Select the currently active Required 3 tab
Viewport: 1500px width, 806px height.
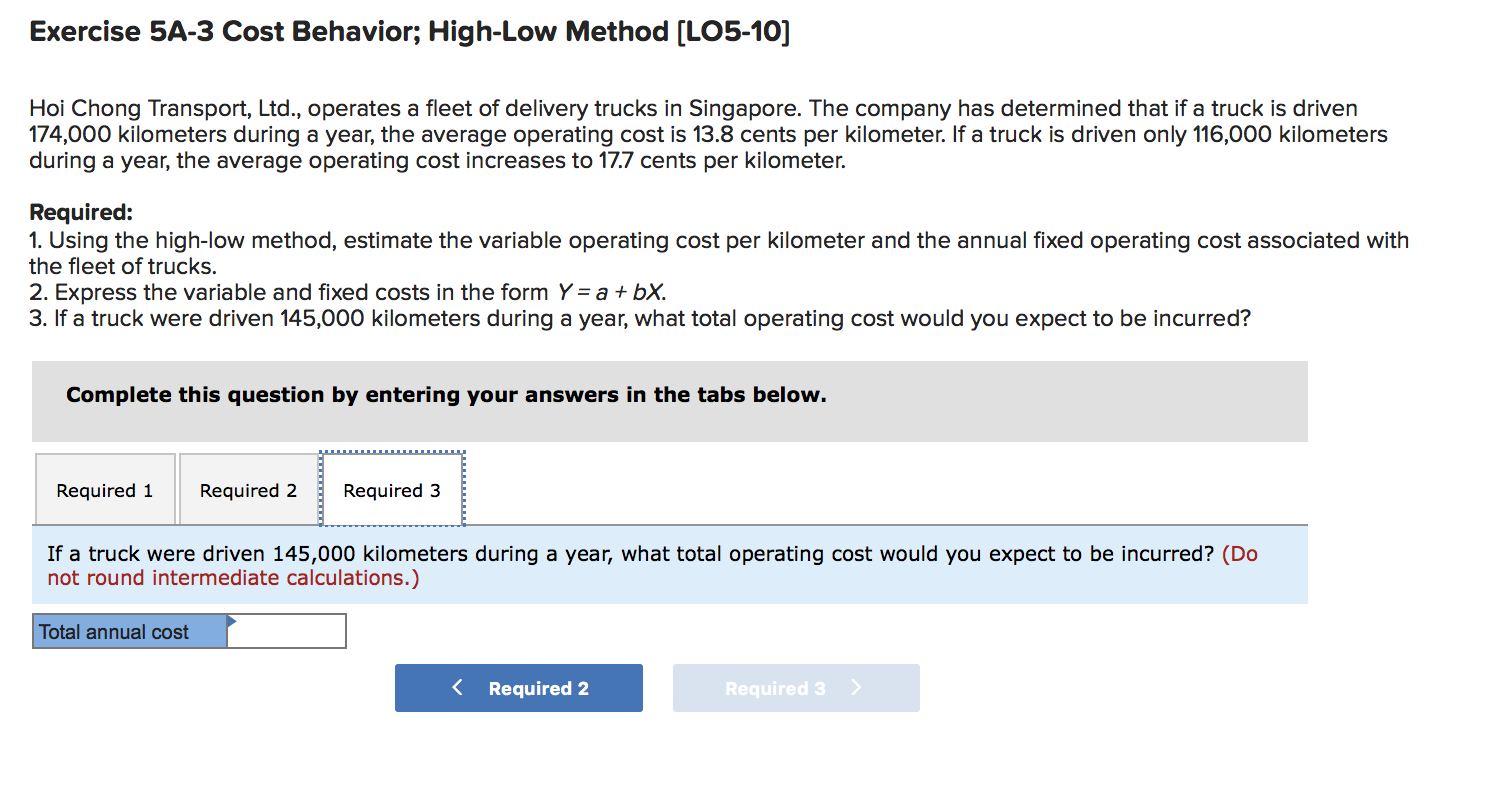point(391,490)
